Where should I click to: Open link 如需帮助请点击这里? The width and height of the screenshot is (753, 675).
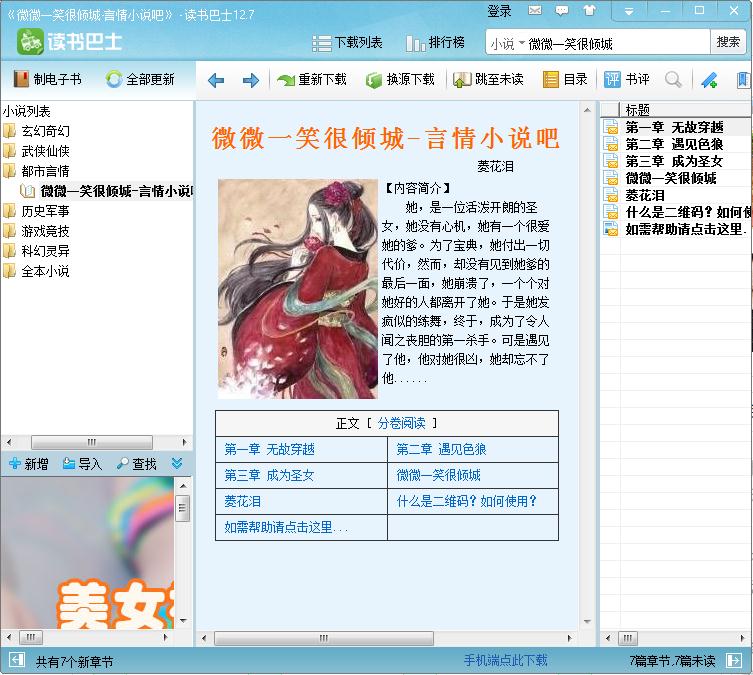[x=287, y=527]
